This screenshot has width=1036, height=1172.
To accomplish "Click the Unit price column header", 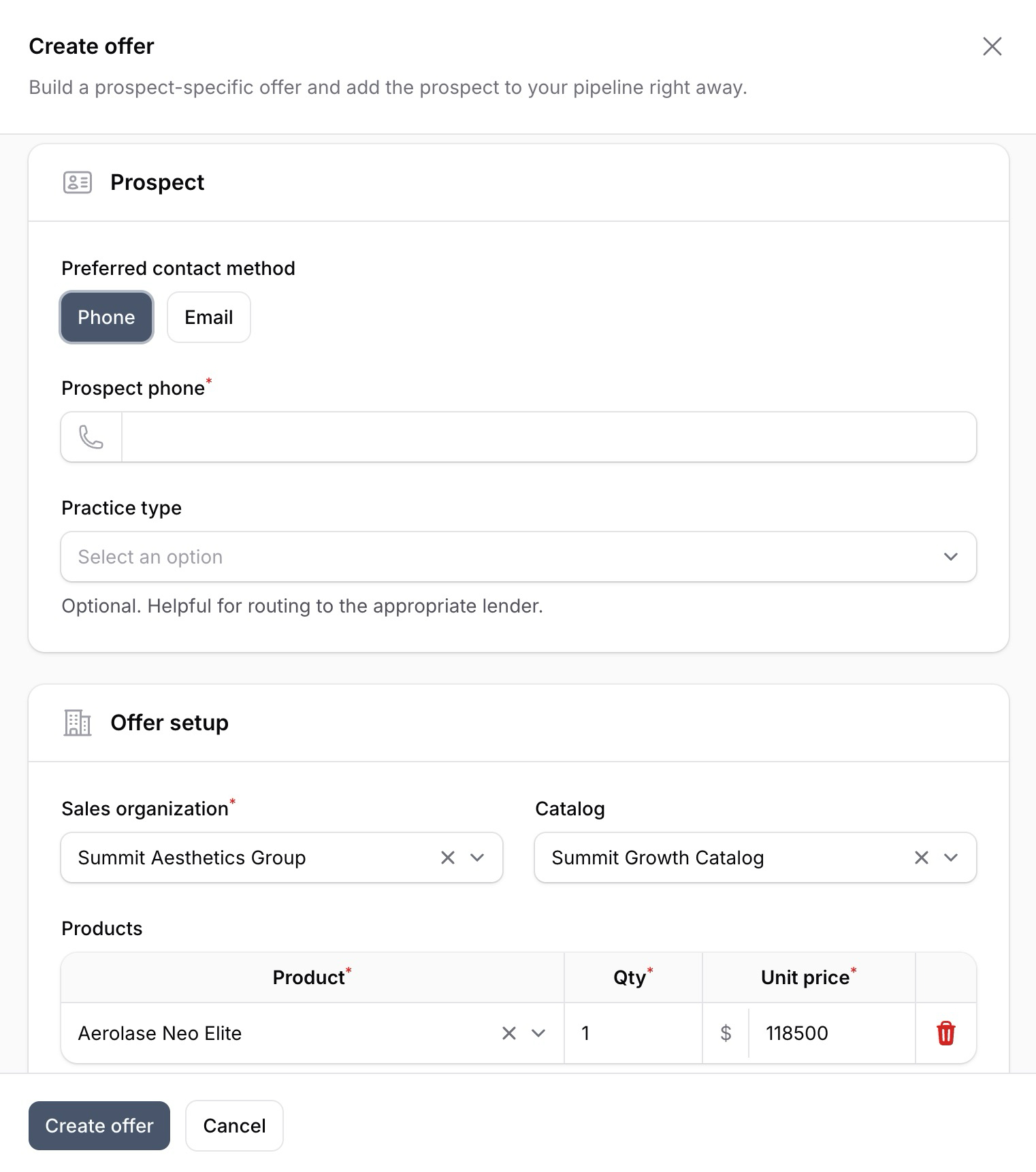I will tap(809, 977).
